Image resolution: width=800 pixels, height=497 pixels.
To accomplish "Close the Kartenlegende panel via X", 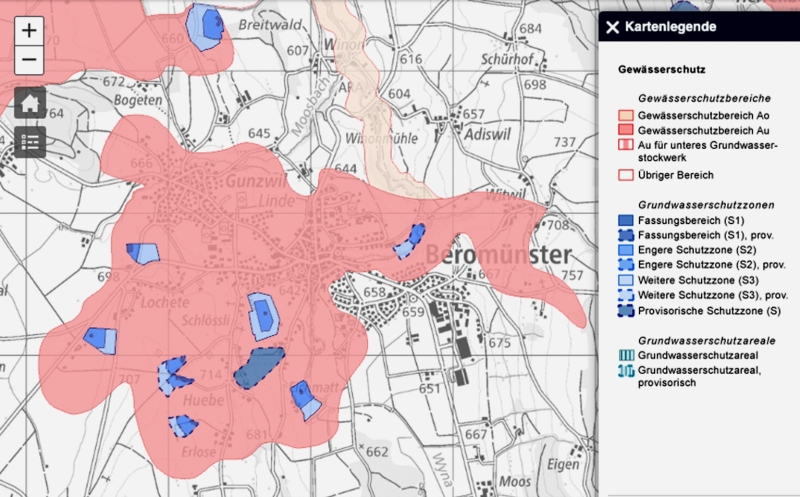I will point(612,27).
